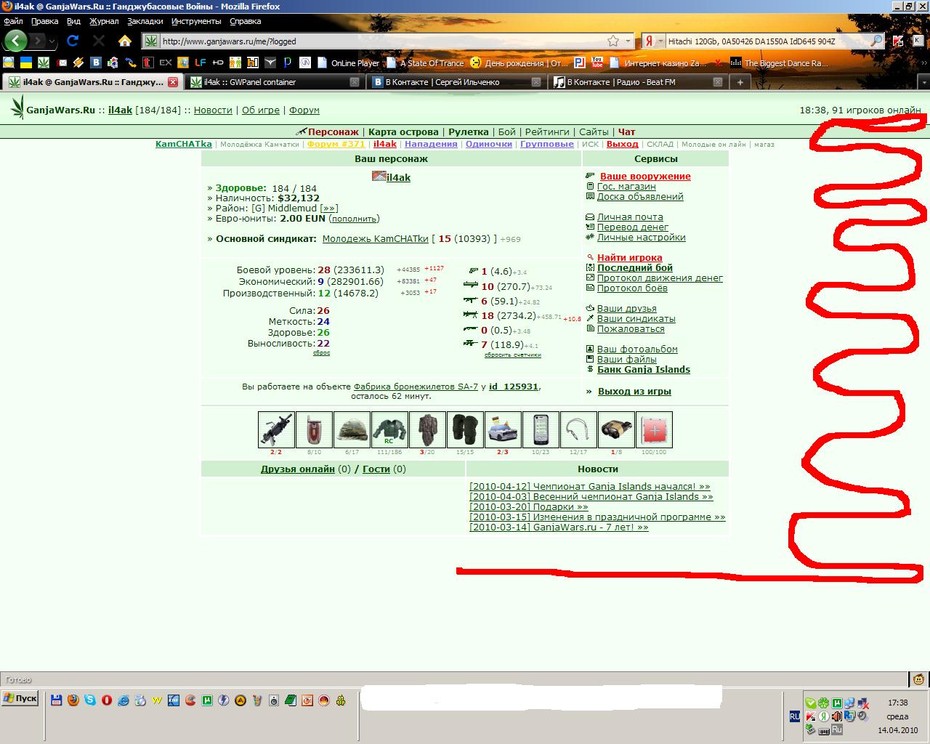Open the binoculars inventory item 1/8
This screenshot has width=930, height=744.
pyautogui.click(x=616, y=429)
